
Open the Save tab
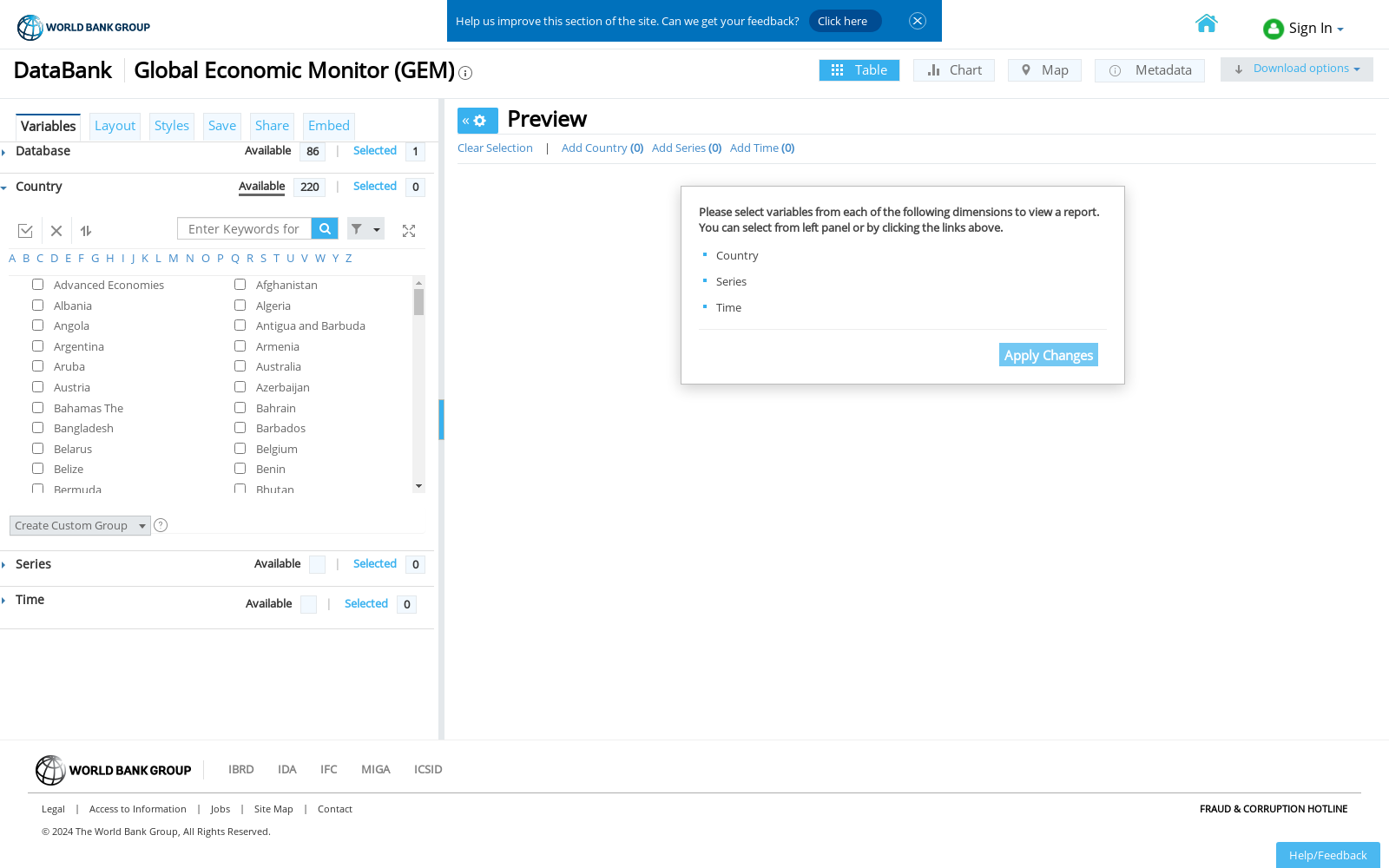tap(222, 126)
